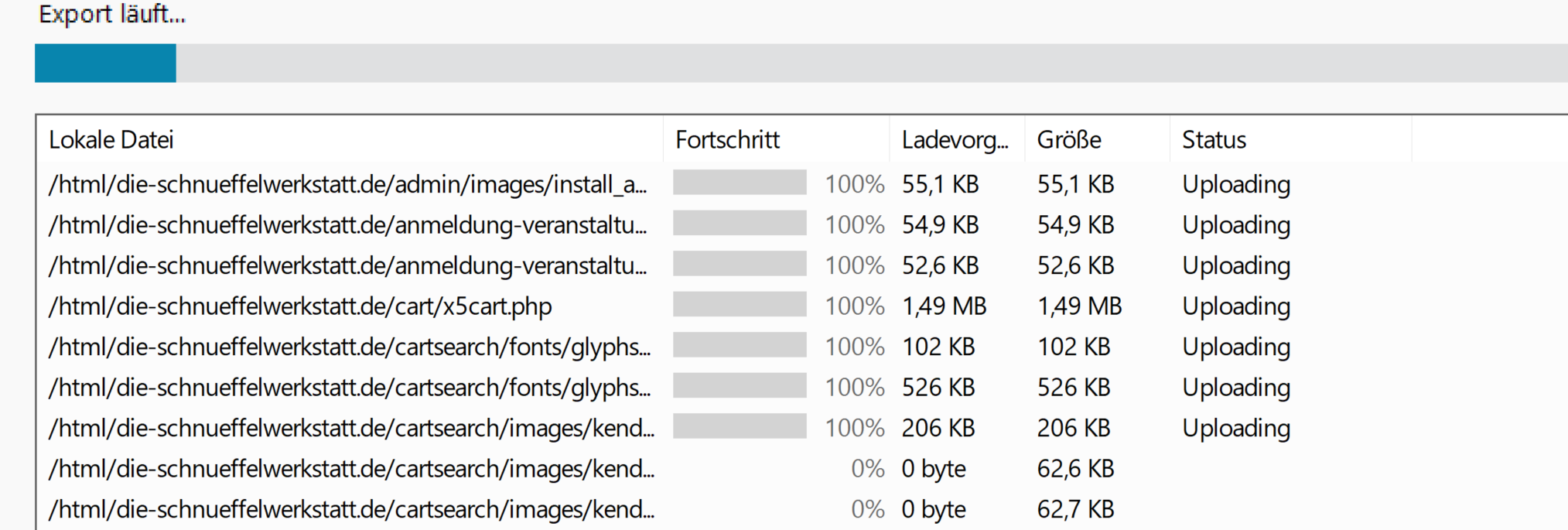Screen dimensions: 1568x530
Task: Select the 54,9 KB anmeldung-veranstaltu file row
Action: coord(347,225)
